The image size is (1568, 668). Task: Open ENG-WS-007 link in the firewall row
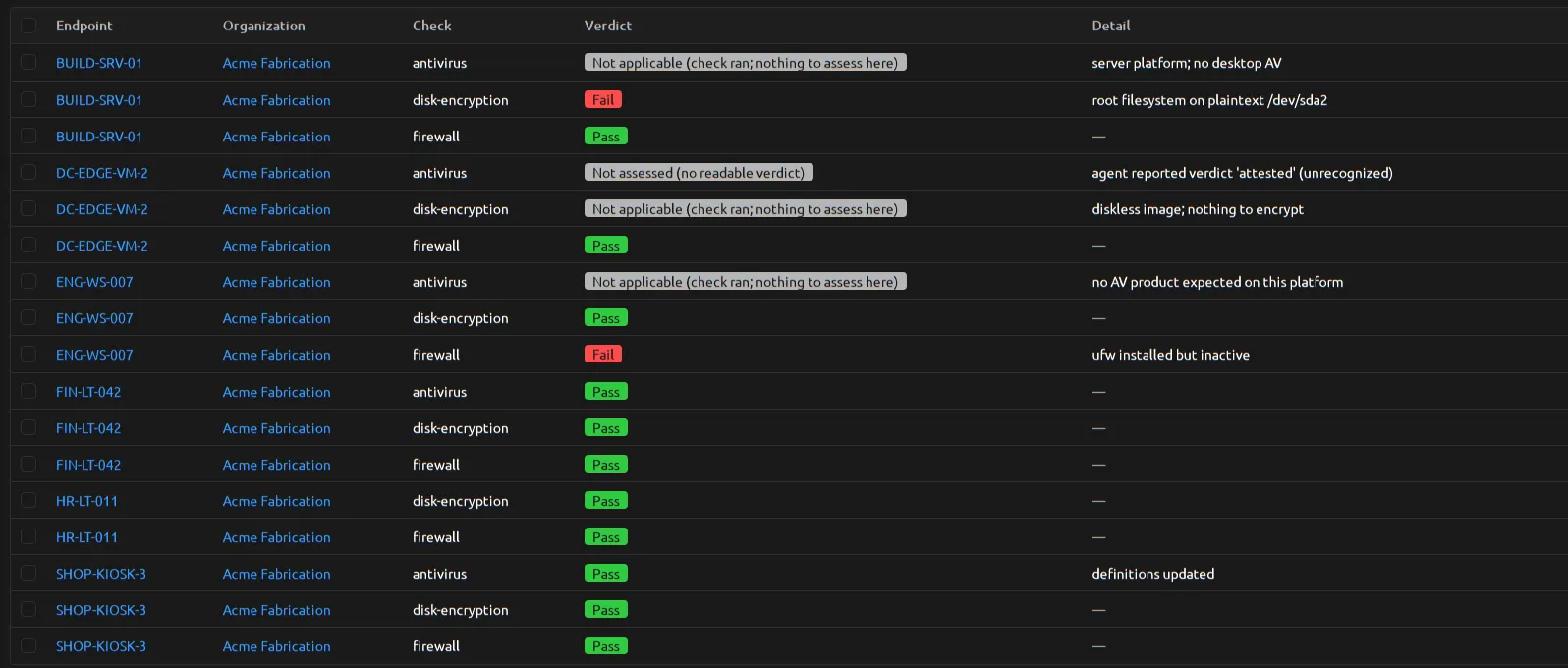[x=94, y=355]
